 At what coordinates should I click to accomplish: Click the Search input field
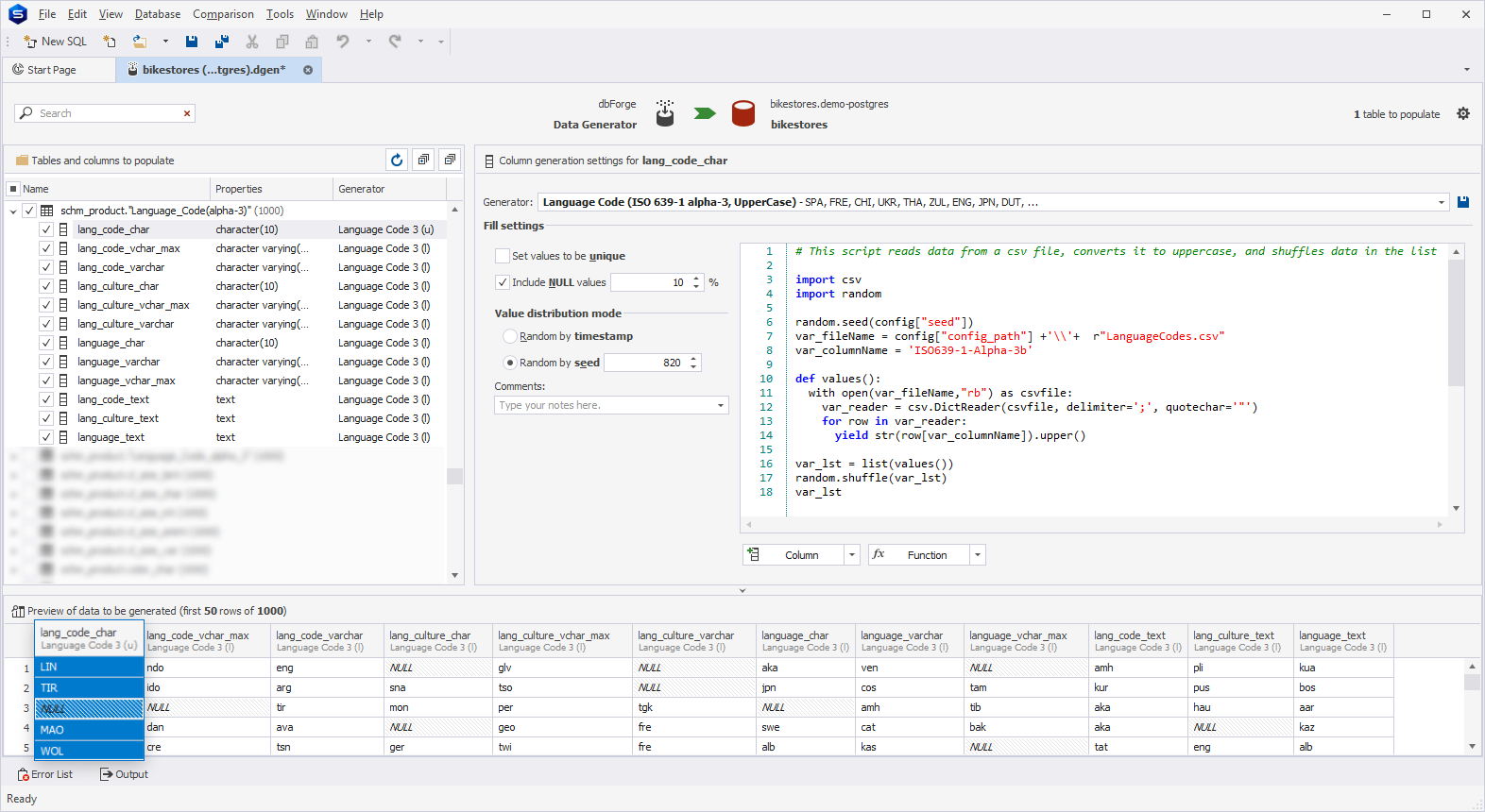(104, 113)
